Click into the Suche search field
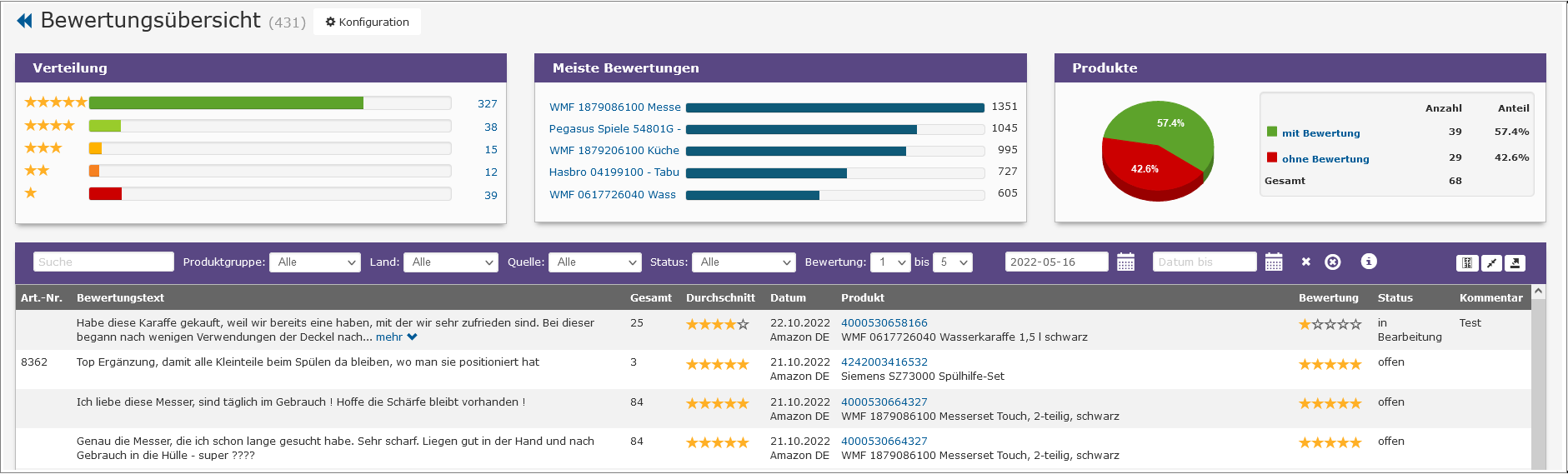Image resolution: width=1568 pixels, height=474 pixels. (x=103, y=262)
